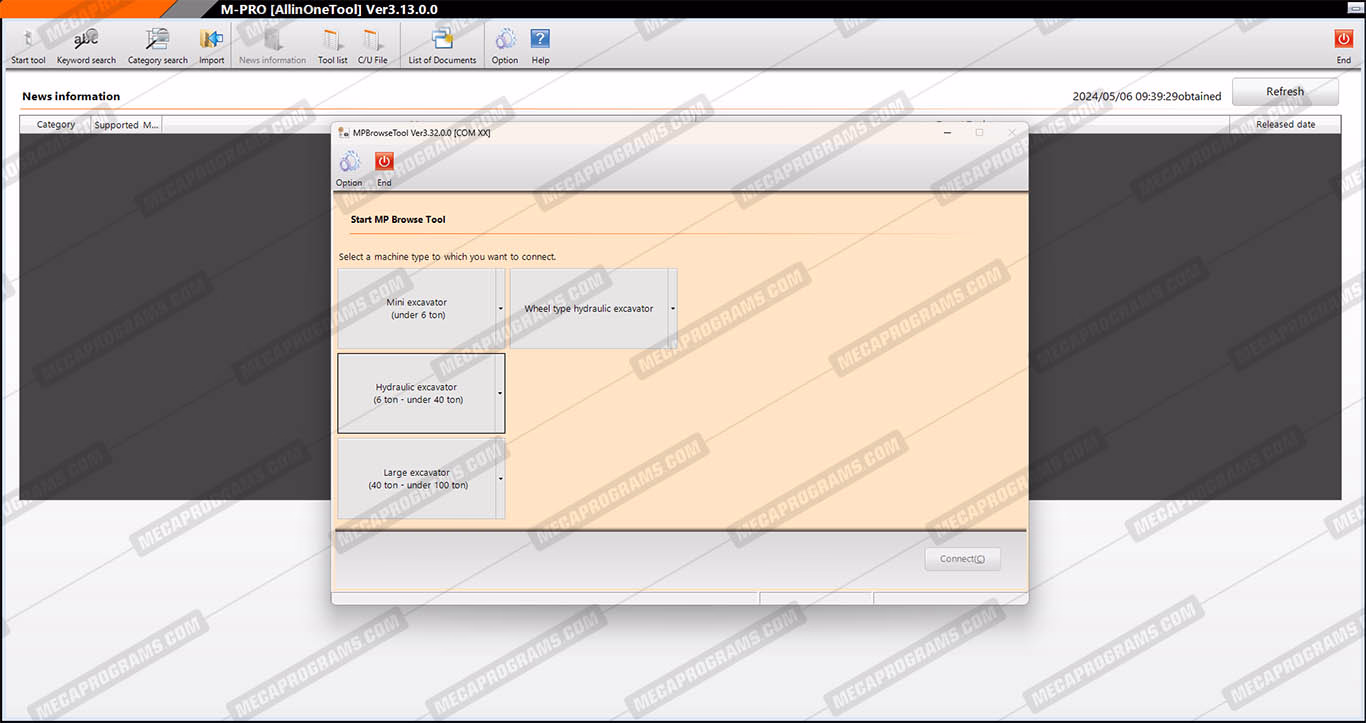Open Keyword search in toolbar
The width and height of the screenshot is (1366, 723).
[86, 46]
